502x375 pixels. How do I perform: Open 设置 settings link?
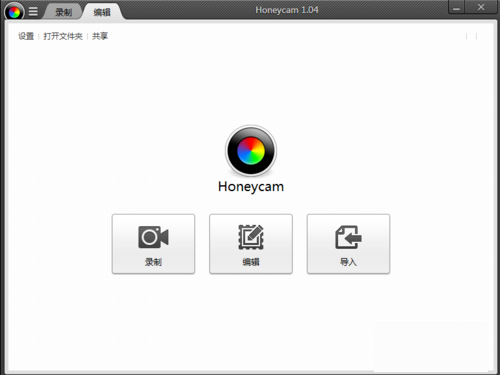click(x=26, y=36)
